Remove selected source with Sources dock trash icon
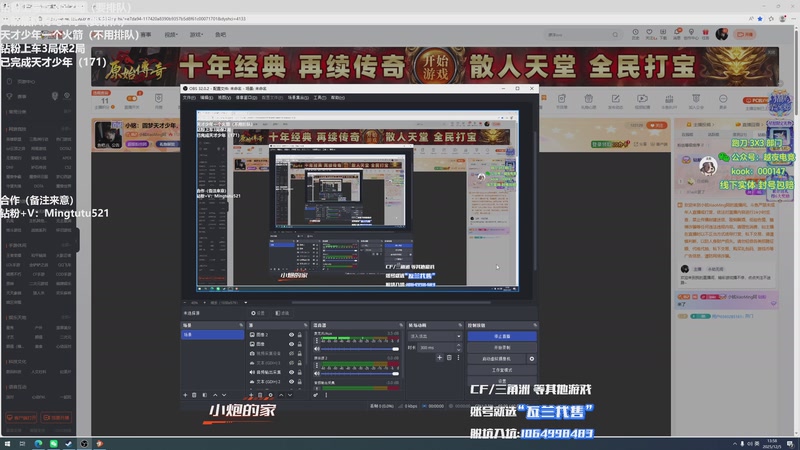 [260, 395]
